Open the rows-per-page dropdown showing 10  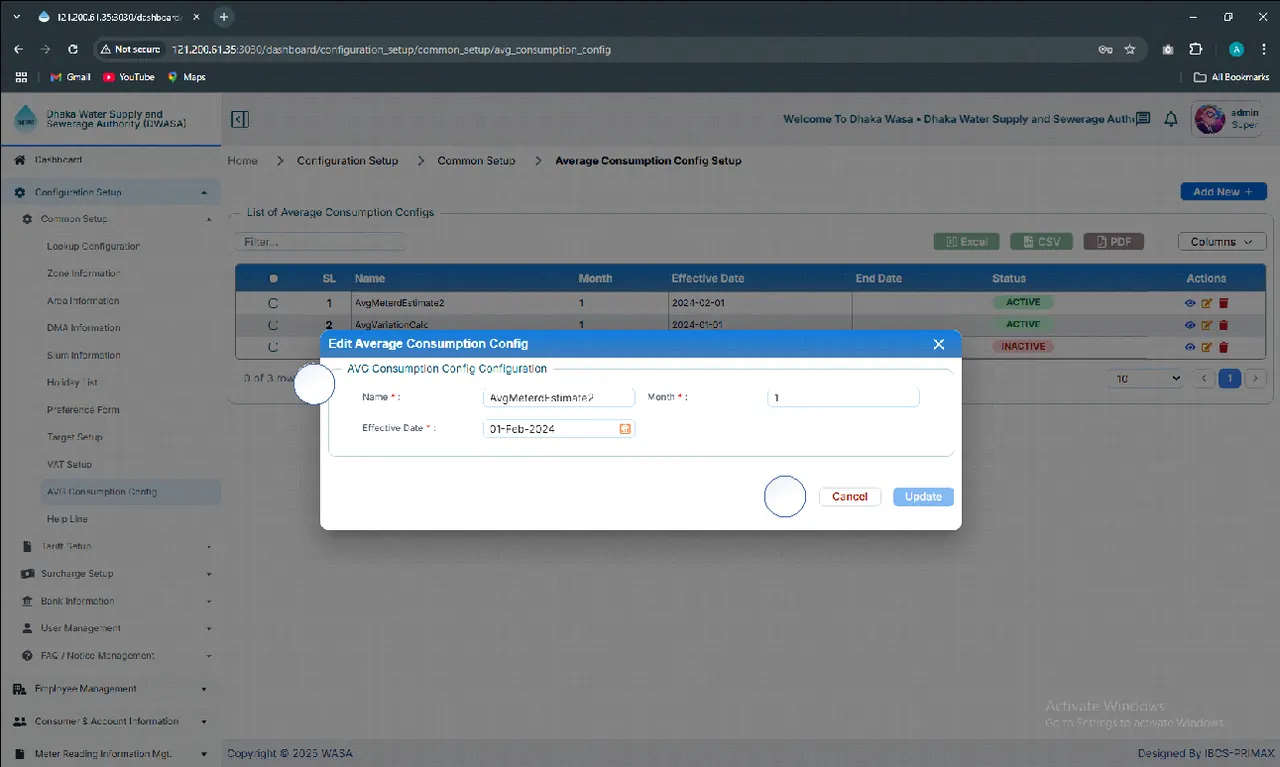tap(1148, 379)
